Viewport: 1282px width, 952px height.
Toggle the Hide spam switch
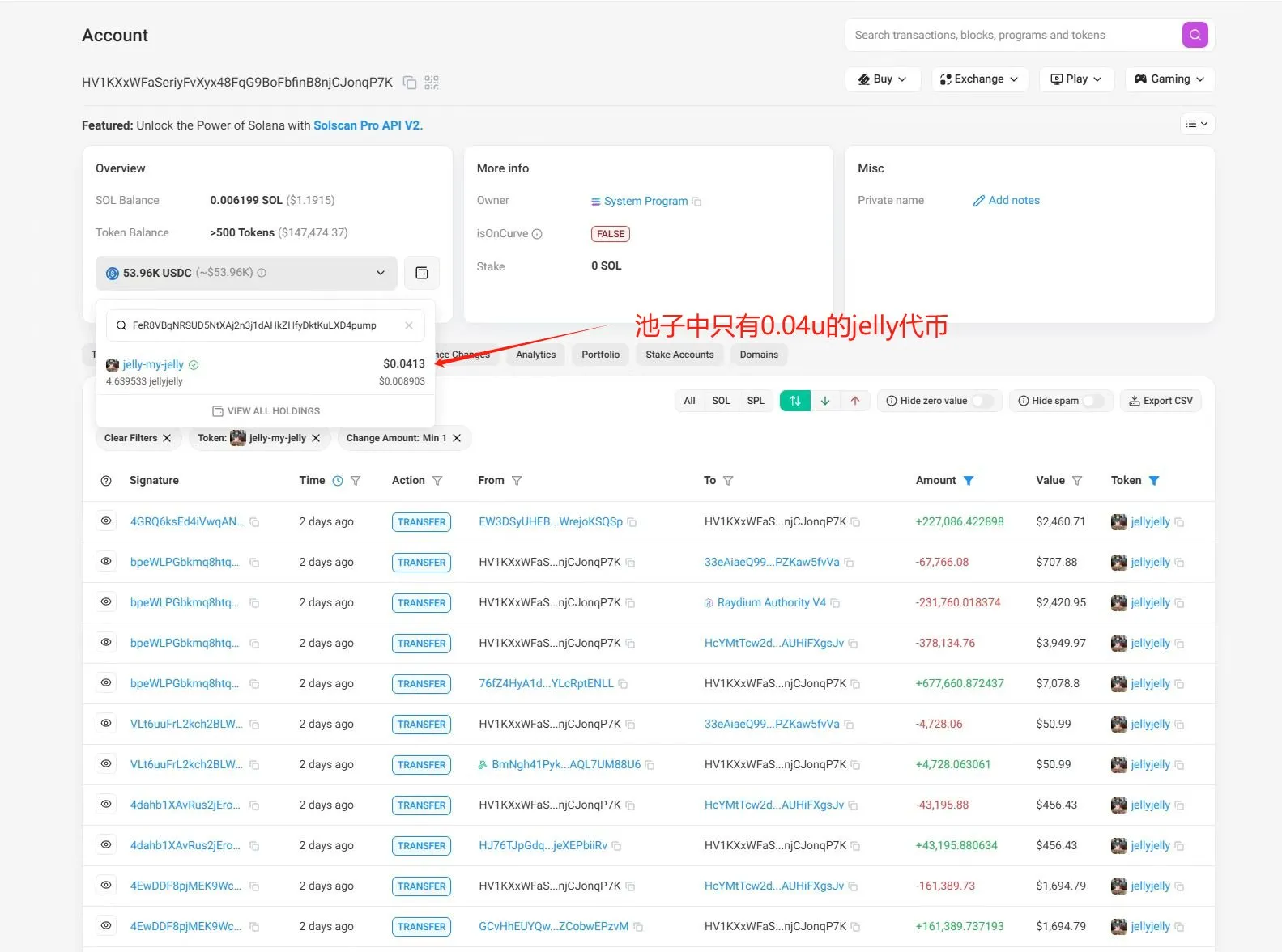click(1094, 401)
